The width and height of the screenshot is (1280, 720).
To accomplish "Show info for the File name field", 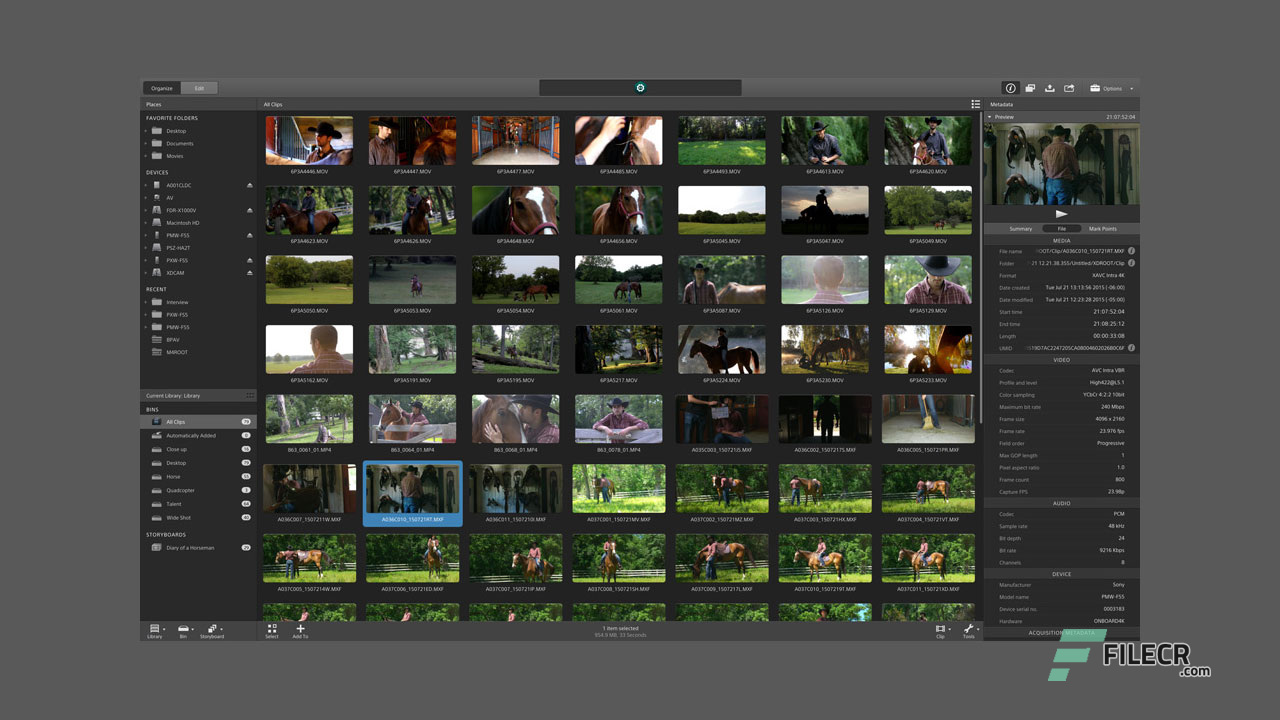I will tap(1132, 251).
